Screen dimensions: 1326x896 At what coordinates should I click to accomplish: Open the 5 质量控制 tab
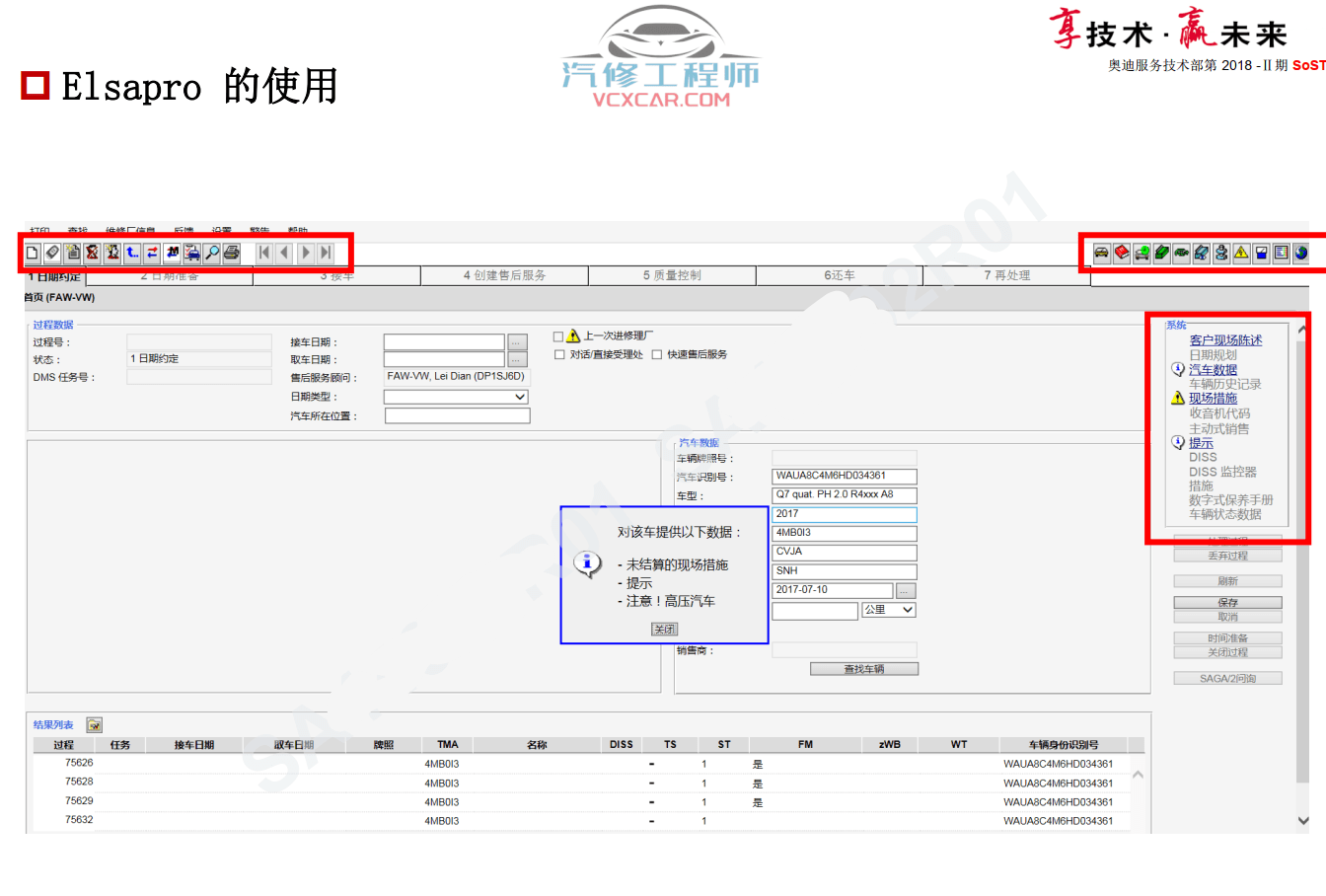click(x=672, y=276)
